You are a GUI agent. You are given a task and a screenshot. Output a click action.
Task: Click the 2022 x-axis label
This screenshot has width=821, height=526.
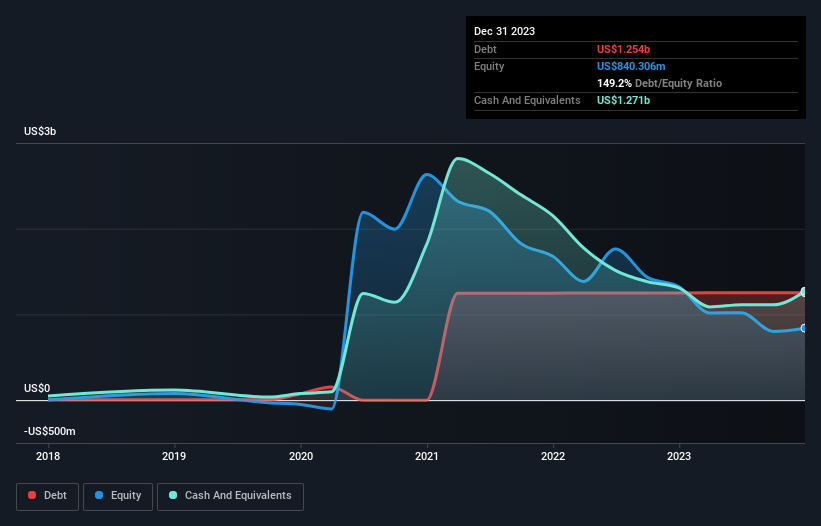click(x=553, y=456)
